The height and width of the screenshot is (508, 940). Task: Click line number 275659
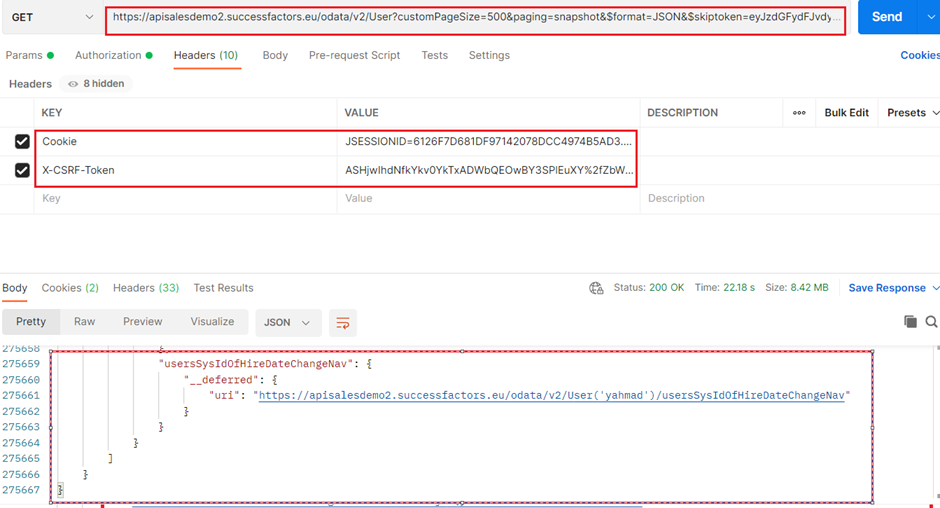click(x=21, y=364)
